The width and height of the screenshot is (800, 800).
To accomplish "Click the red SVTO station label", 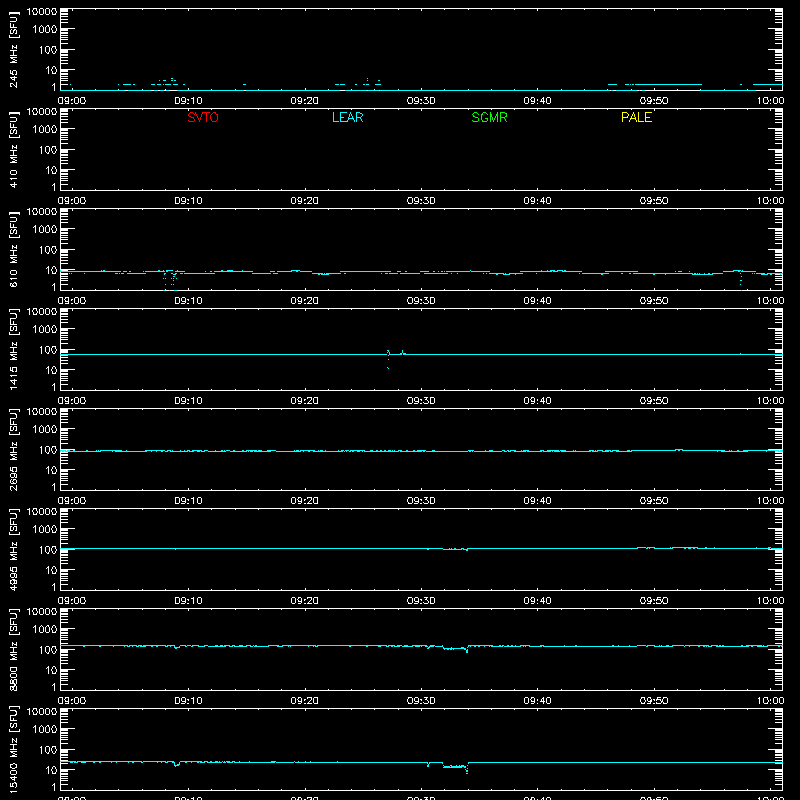I will [203, 117].
